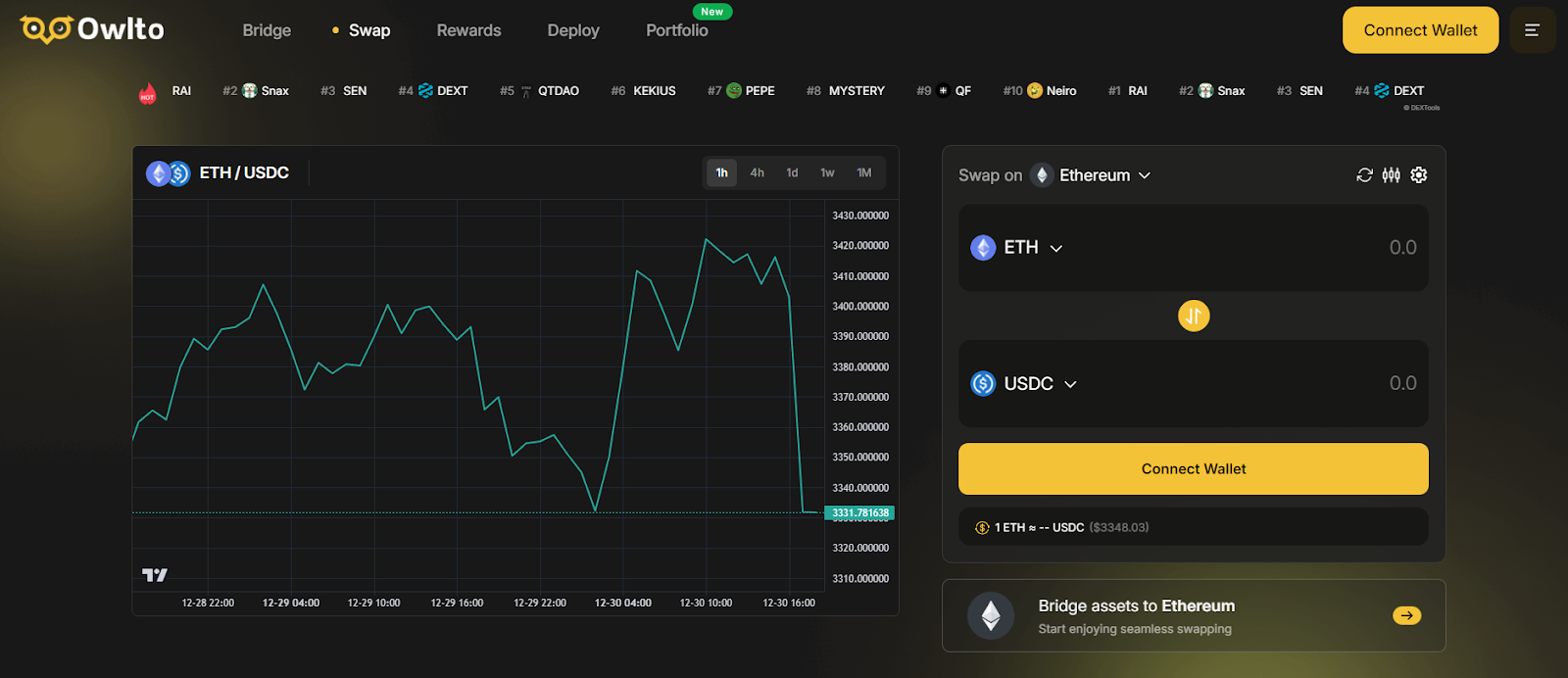1568x678 pixels.
Task: Click the first #2 Snax trending token
Action: 256,91
